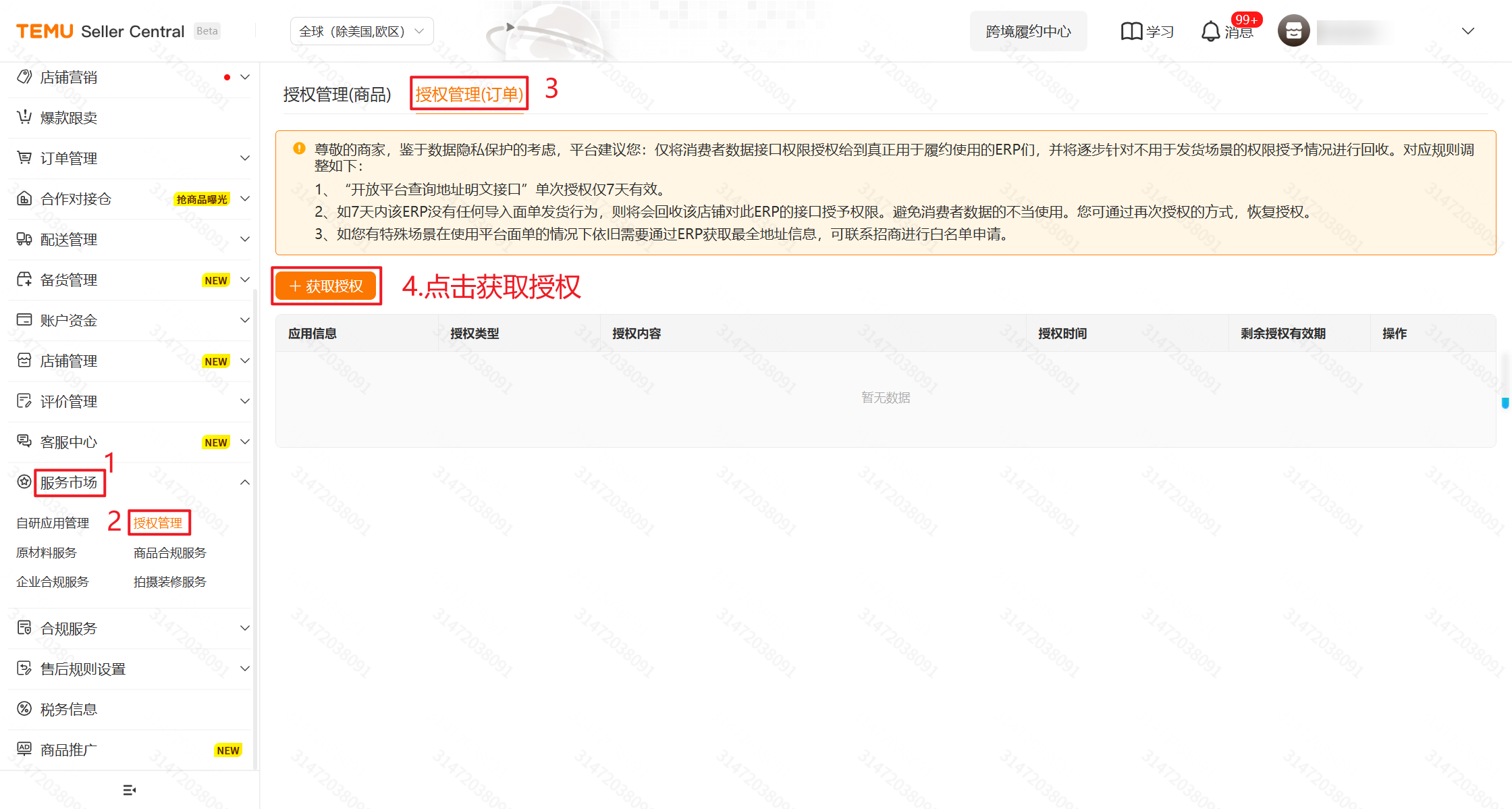Click the 店铺营销 sidebar icon

24,77
